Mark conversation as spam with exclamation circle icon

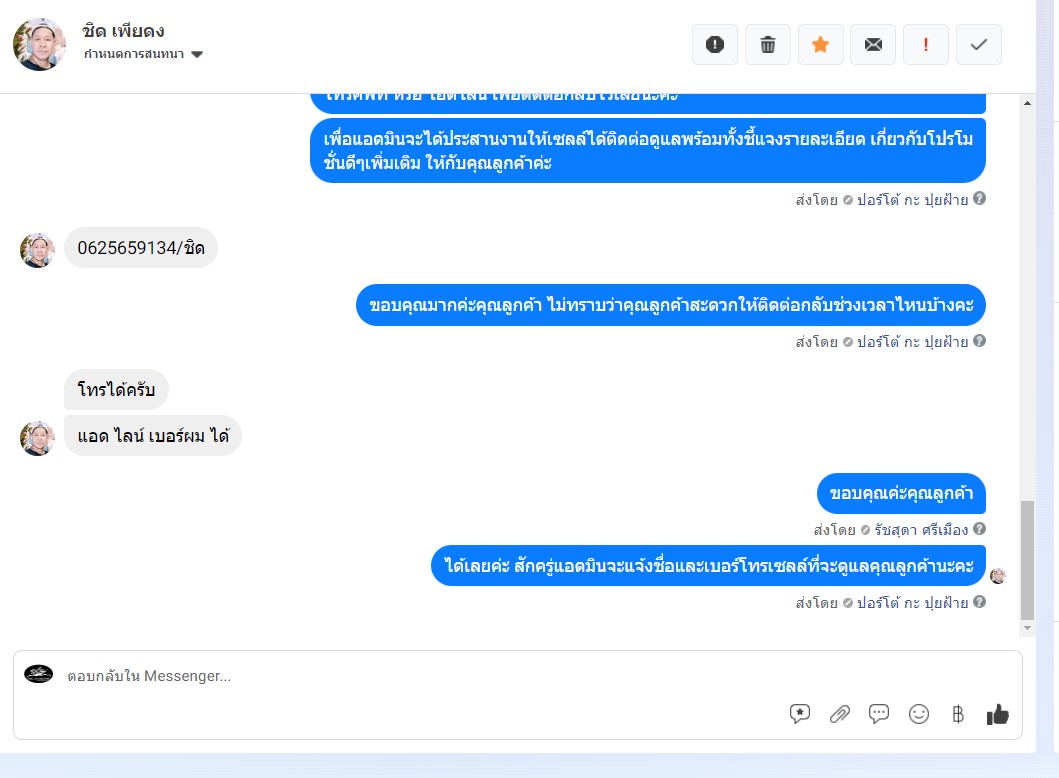[715, 45]
